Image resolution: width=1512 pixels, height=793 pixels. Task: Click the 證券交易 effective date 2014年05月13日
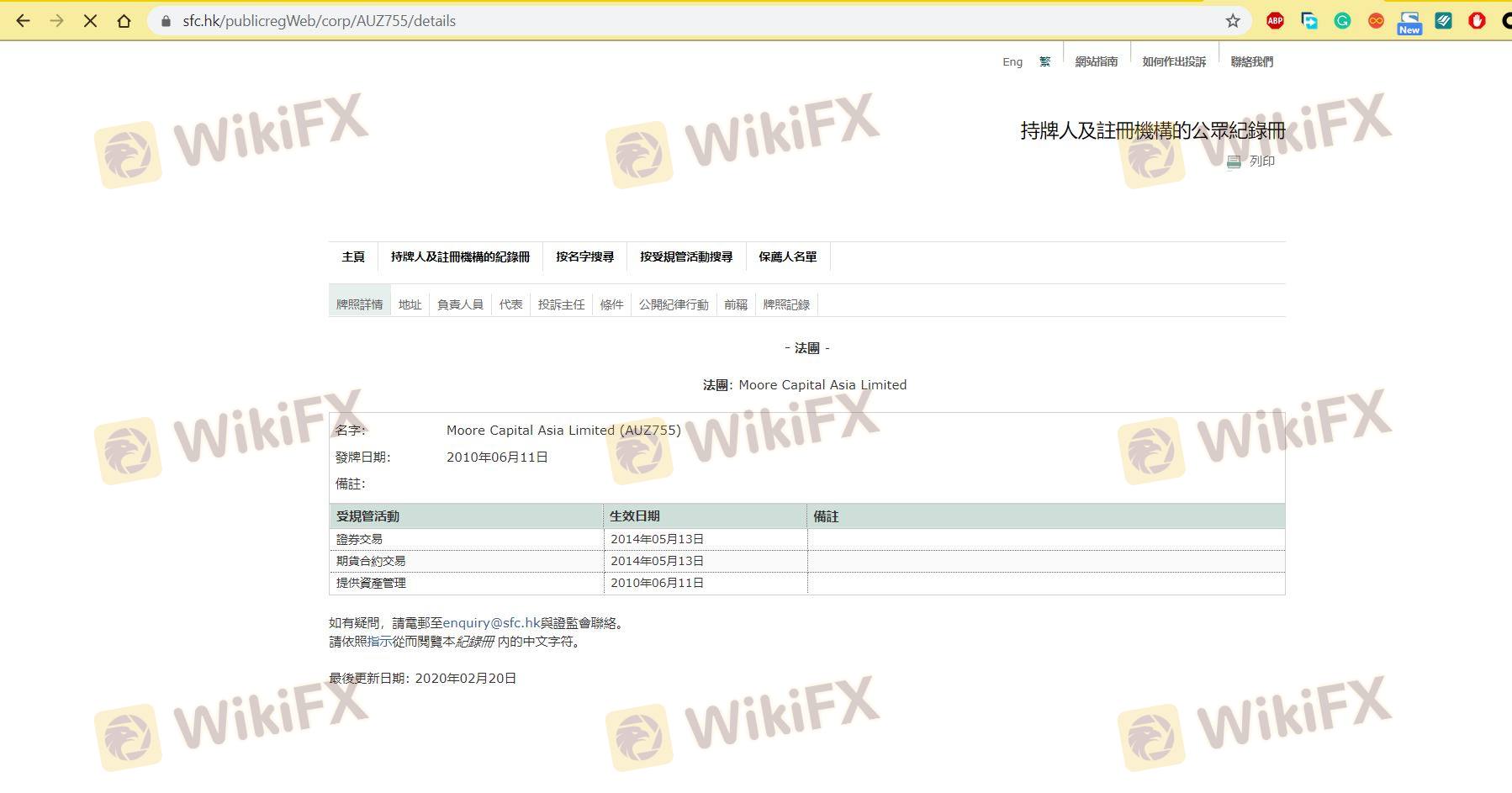point(657,539)
